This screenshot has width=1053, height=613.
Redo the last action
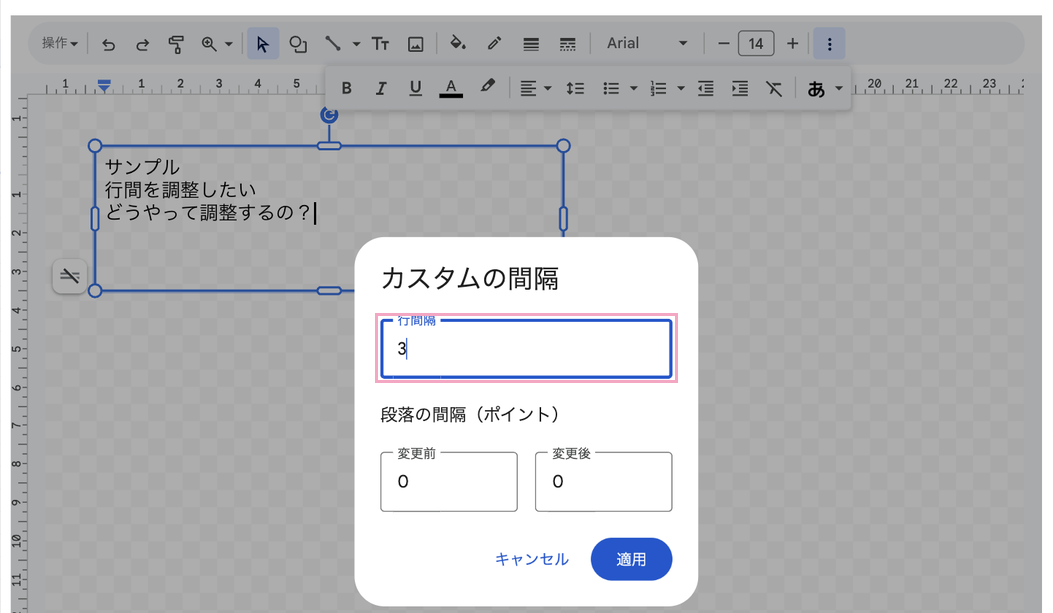click(x=142, y=44)
